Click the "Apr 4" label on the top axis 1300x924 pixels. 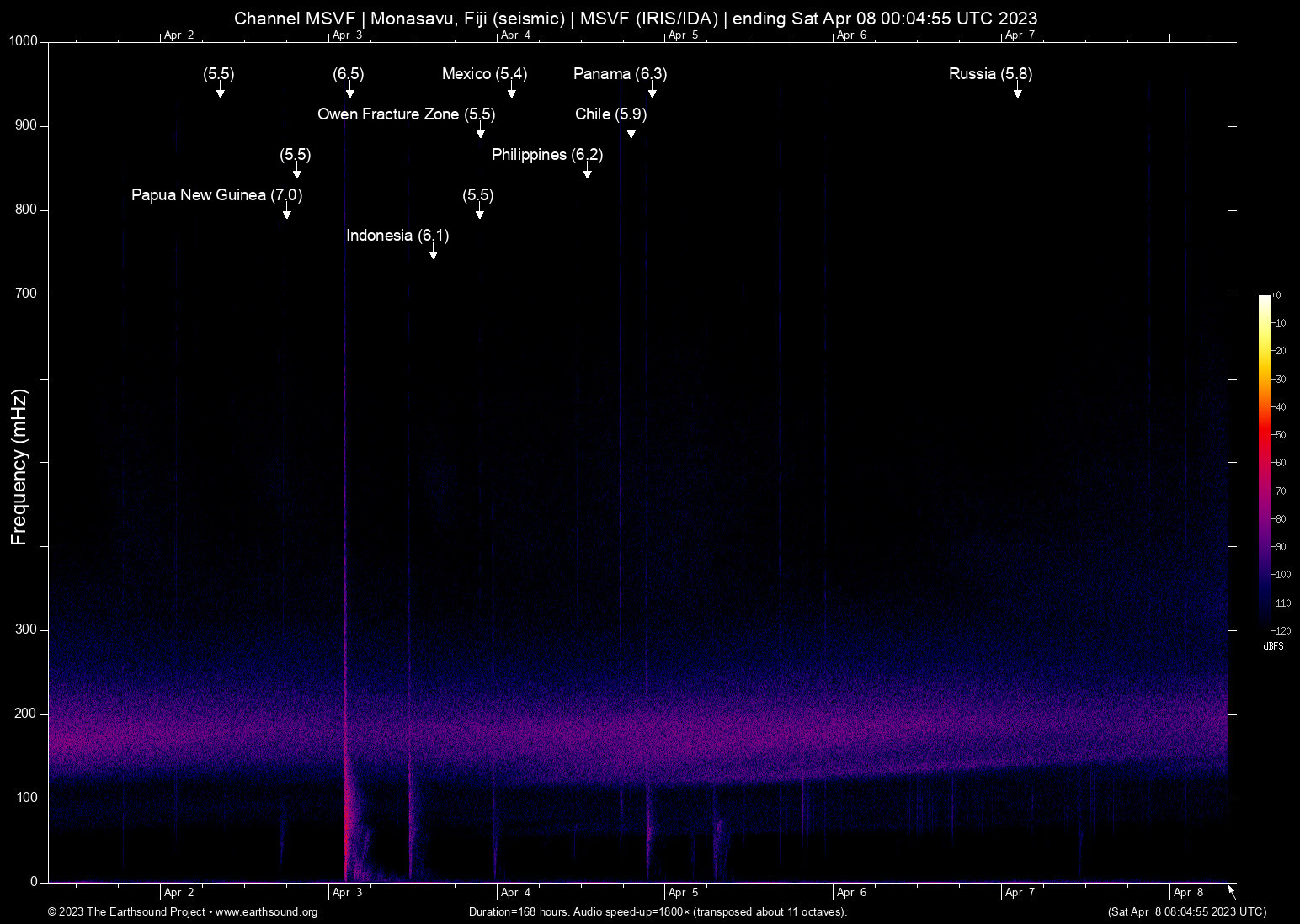coord(516,35)
